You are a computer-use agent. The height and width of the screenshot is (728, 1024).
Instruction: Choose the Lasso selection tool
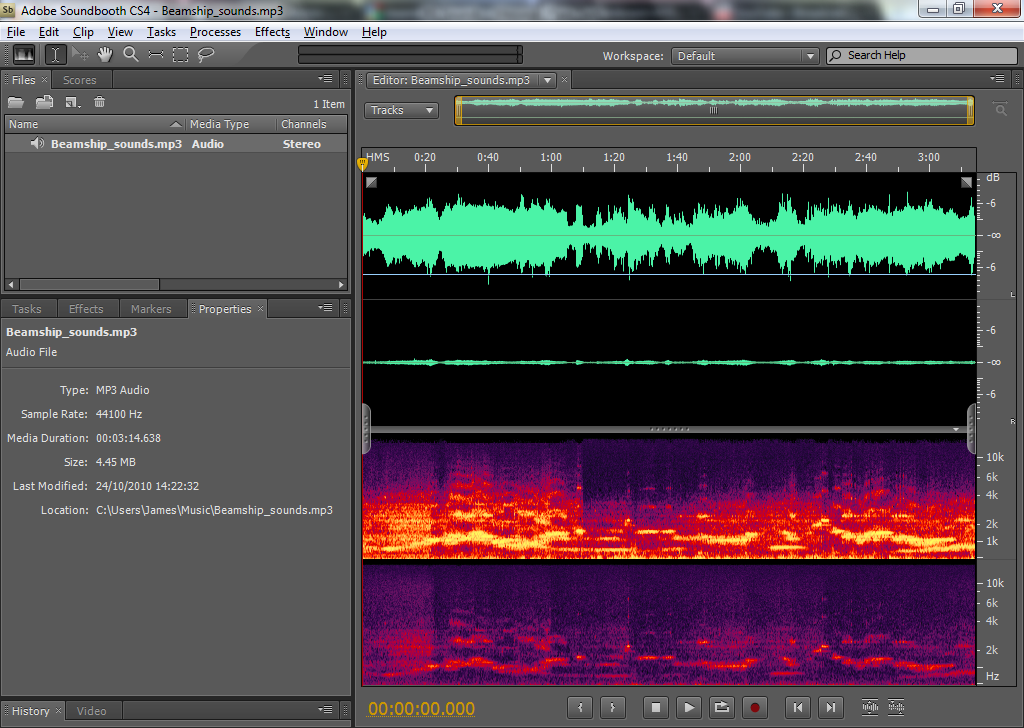206,55
